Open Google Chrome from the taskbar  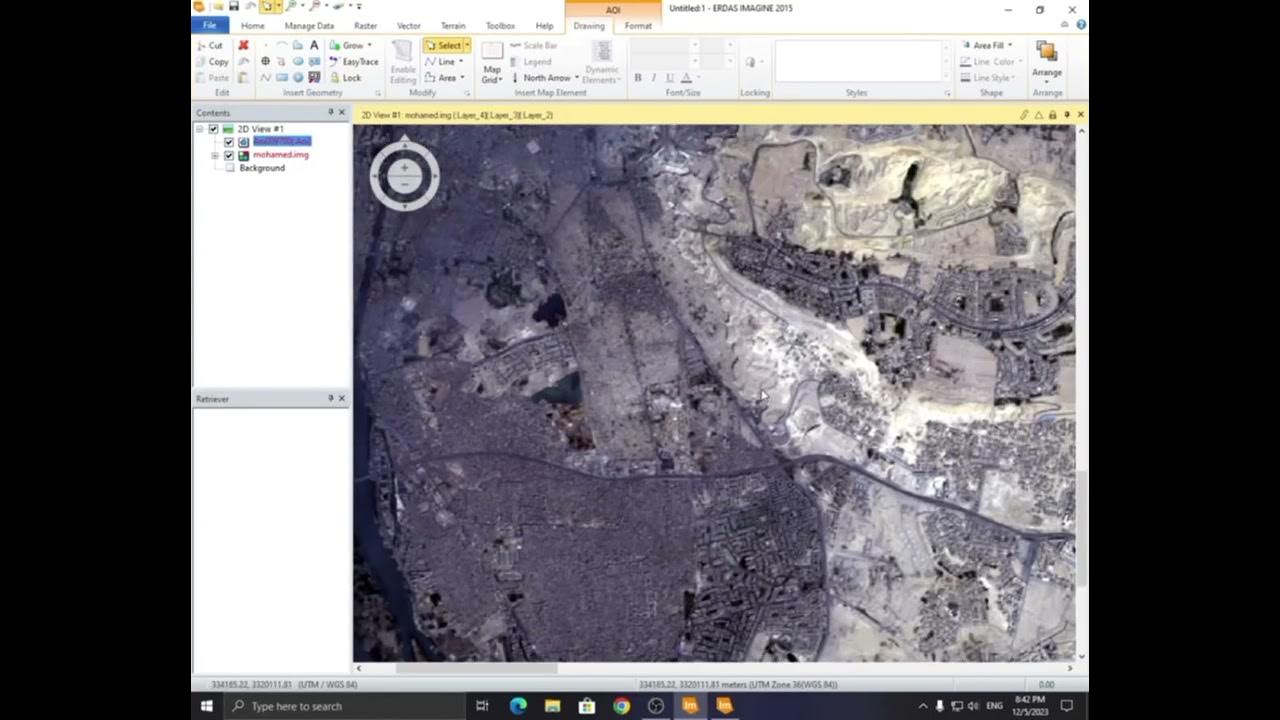621,706
